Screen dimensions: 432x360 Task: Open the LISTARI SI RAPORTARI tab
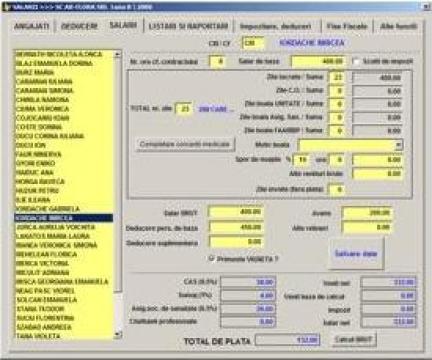click(x=188, y=26)
